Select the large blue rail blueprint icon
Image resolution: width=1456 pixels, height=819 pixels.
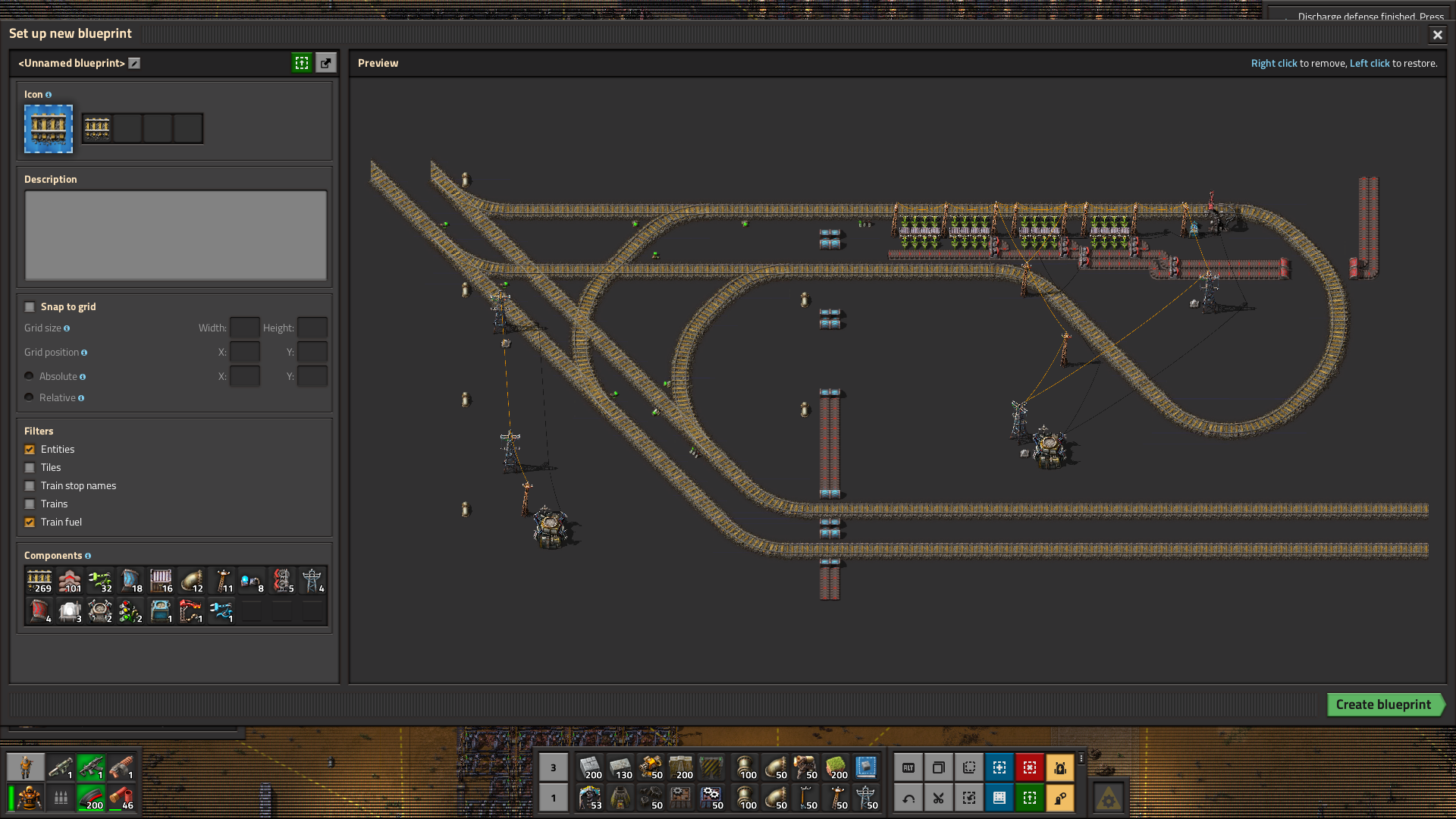coord(49,129)
